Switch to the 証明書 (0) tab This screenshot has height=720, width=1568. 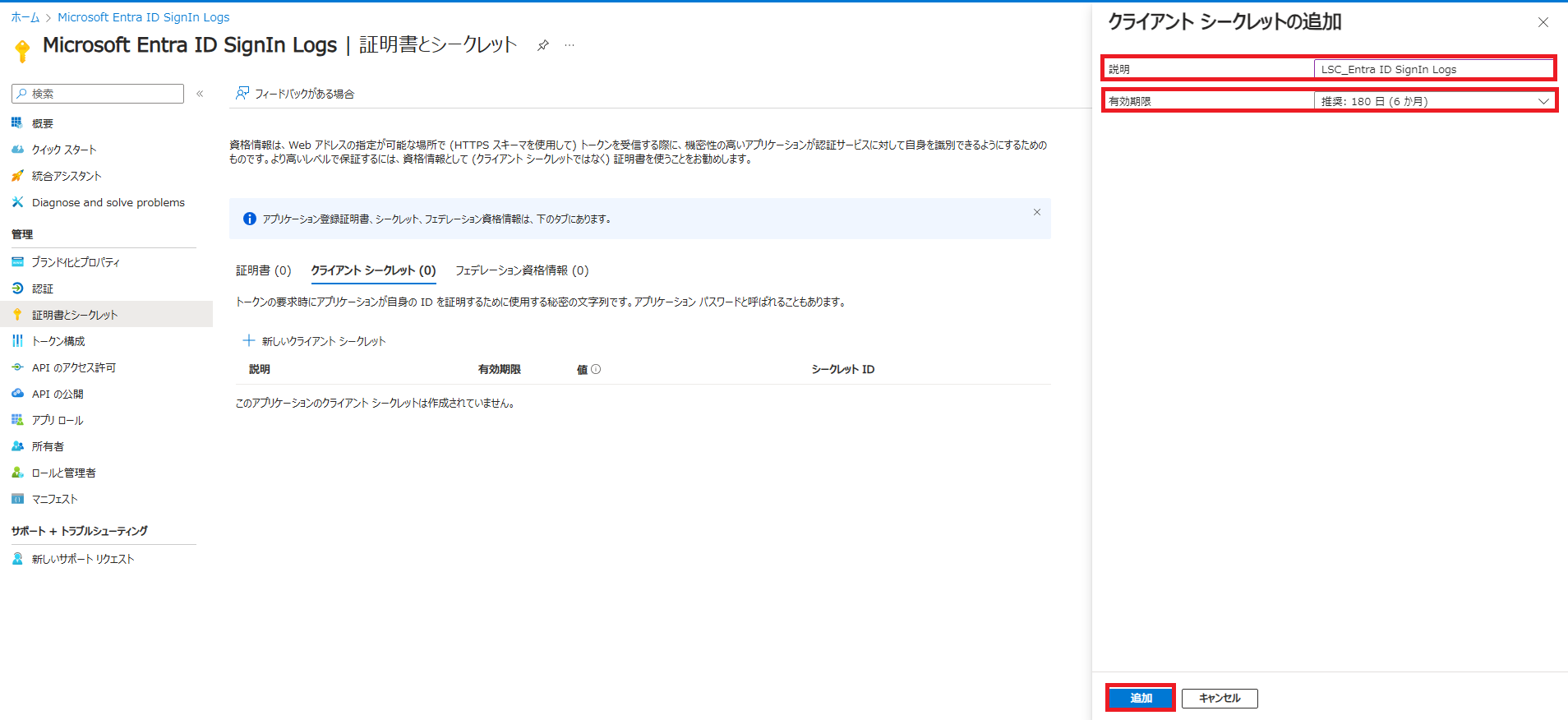tap(264, 270)
